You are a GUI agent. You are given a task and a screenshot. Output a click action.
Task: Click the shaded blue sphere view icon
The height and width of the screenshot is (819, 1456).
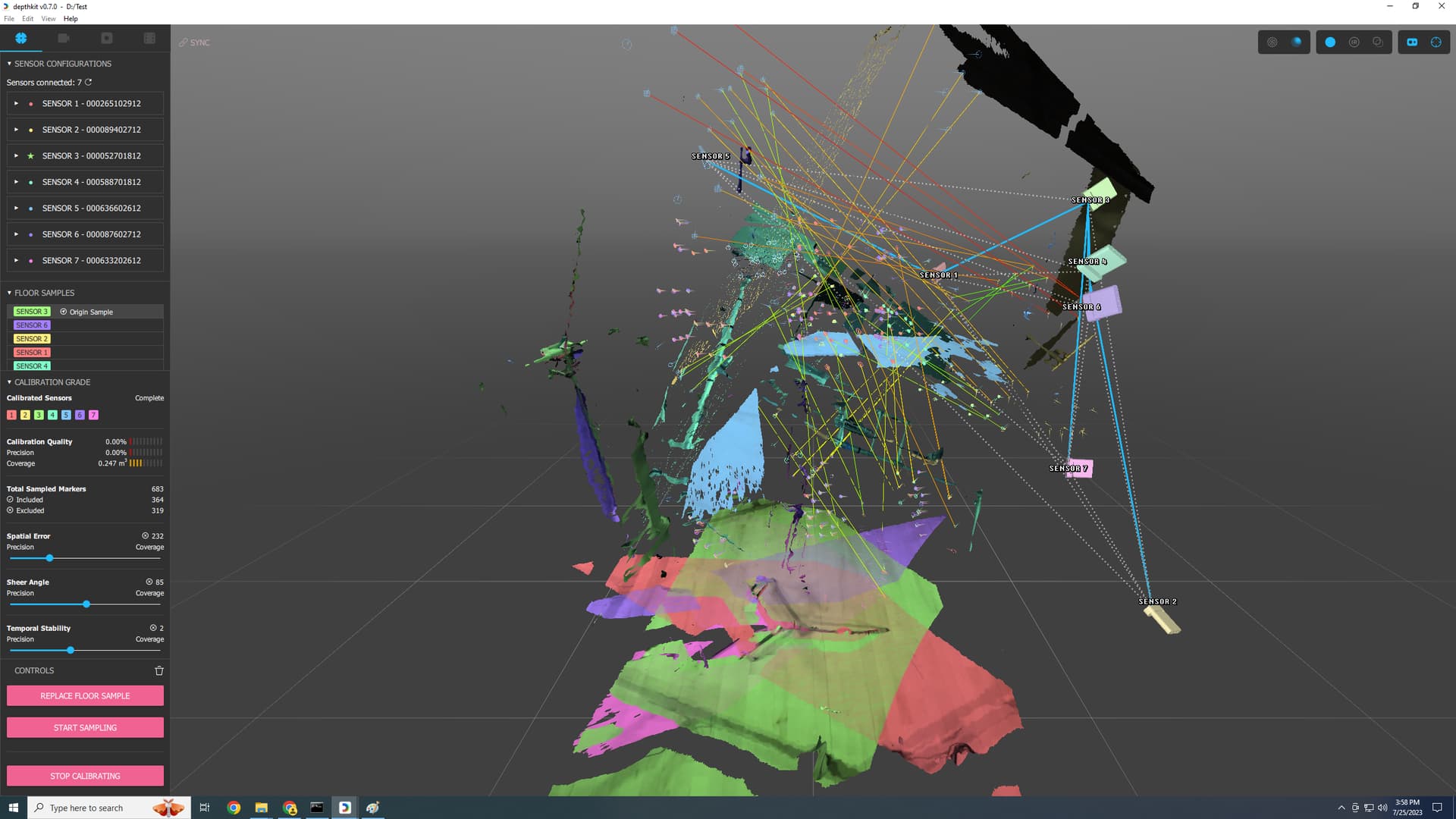1297,42
